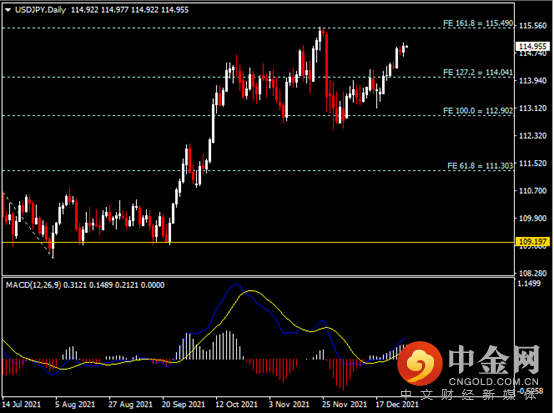Select the FE 61.8 = 111.303 level label
Viewport: 554px width, 413px height.
click(x=480, y=166)
